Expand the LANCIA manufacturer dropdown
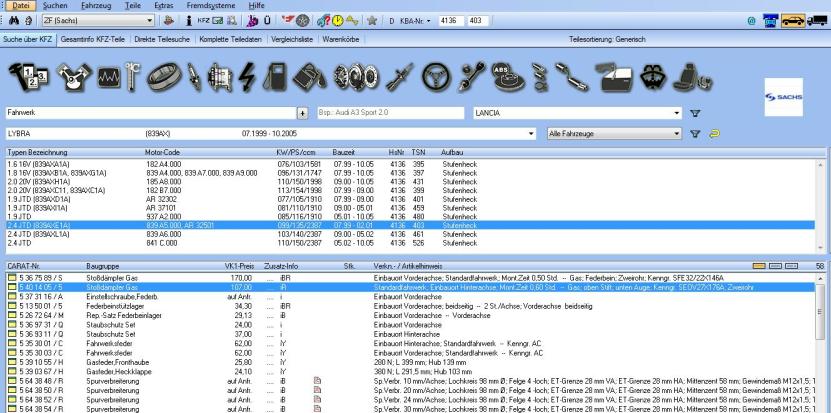Viewport: 831px width, 413px height. pyautogui.click(x=676, y=113)
